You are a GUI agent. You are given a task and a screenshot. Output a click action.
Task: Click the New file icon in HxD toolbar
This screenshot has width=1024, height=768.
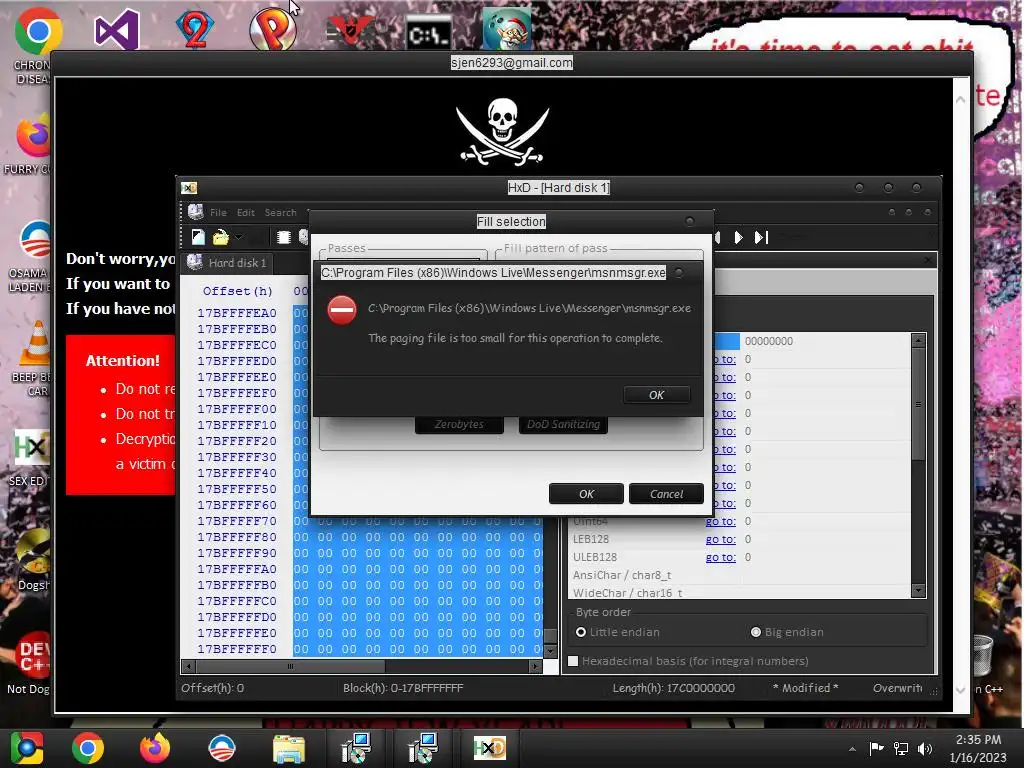(x=198, y=237)
